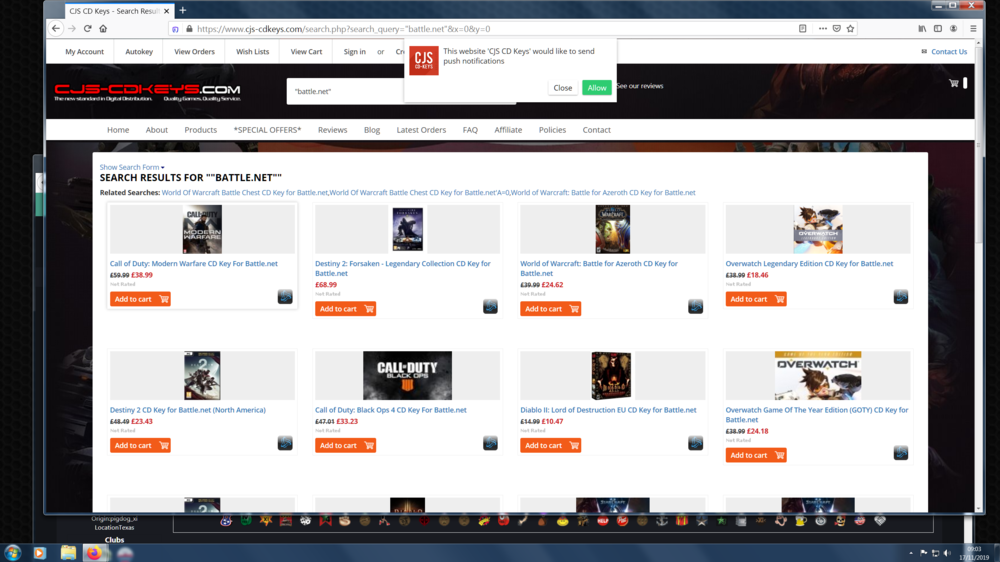Image resolution: width=1000 pixels, height=562 pixels.
Task: Click the Firefox home icon
Action: 103,29
